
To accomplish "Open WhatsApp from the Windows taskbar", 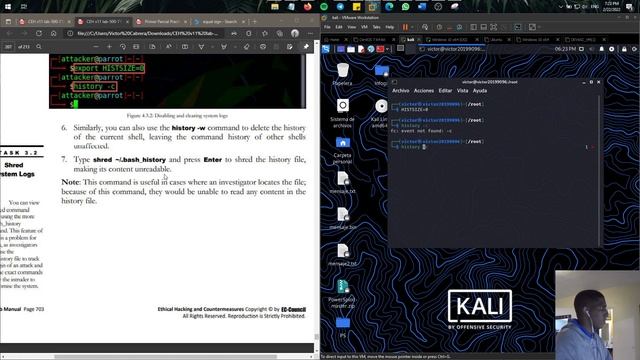I will point(405,7).
